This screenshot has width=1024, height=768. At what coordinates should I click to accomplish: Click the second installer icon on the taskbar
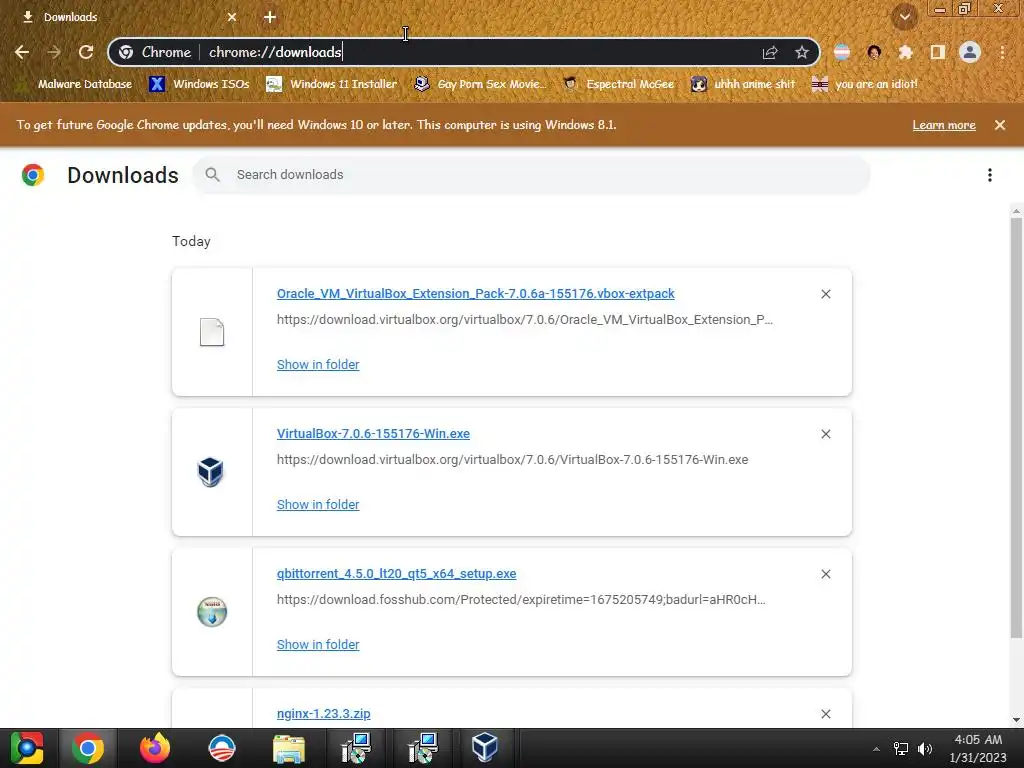coord(423,748)
